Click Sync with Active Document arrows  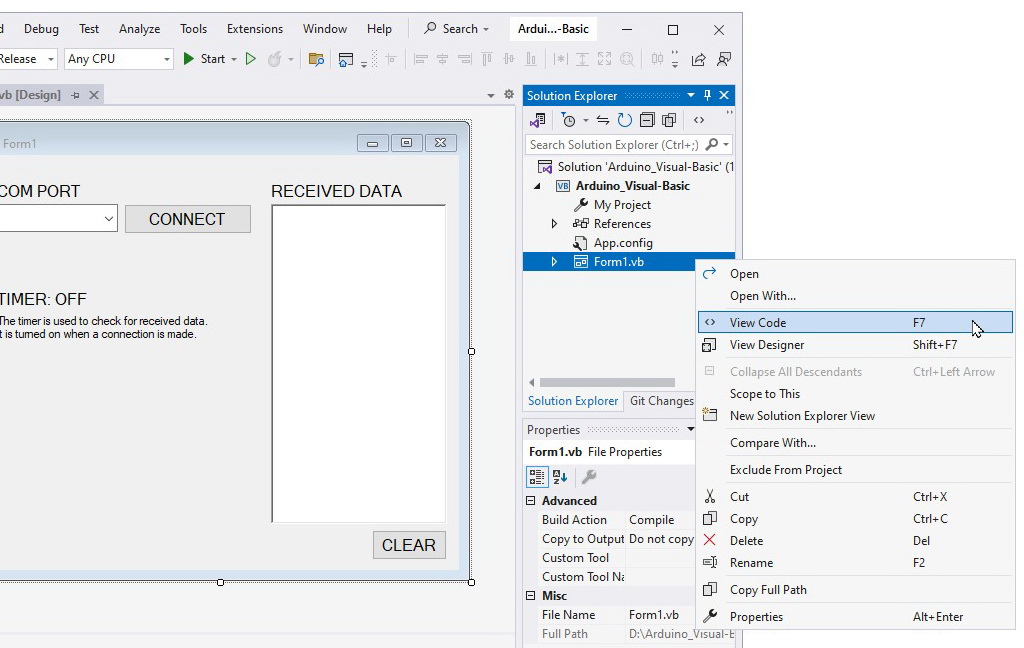click(602, 120)
